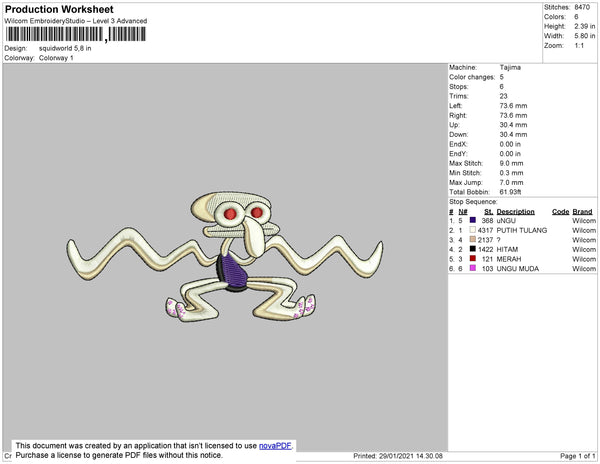600x464 pixels.
Task: Click the St. column header
Action: [489, 212]
